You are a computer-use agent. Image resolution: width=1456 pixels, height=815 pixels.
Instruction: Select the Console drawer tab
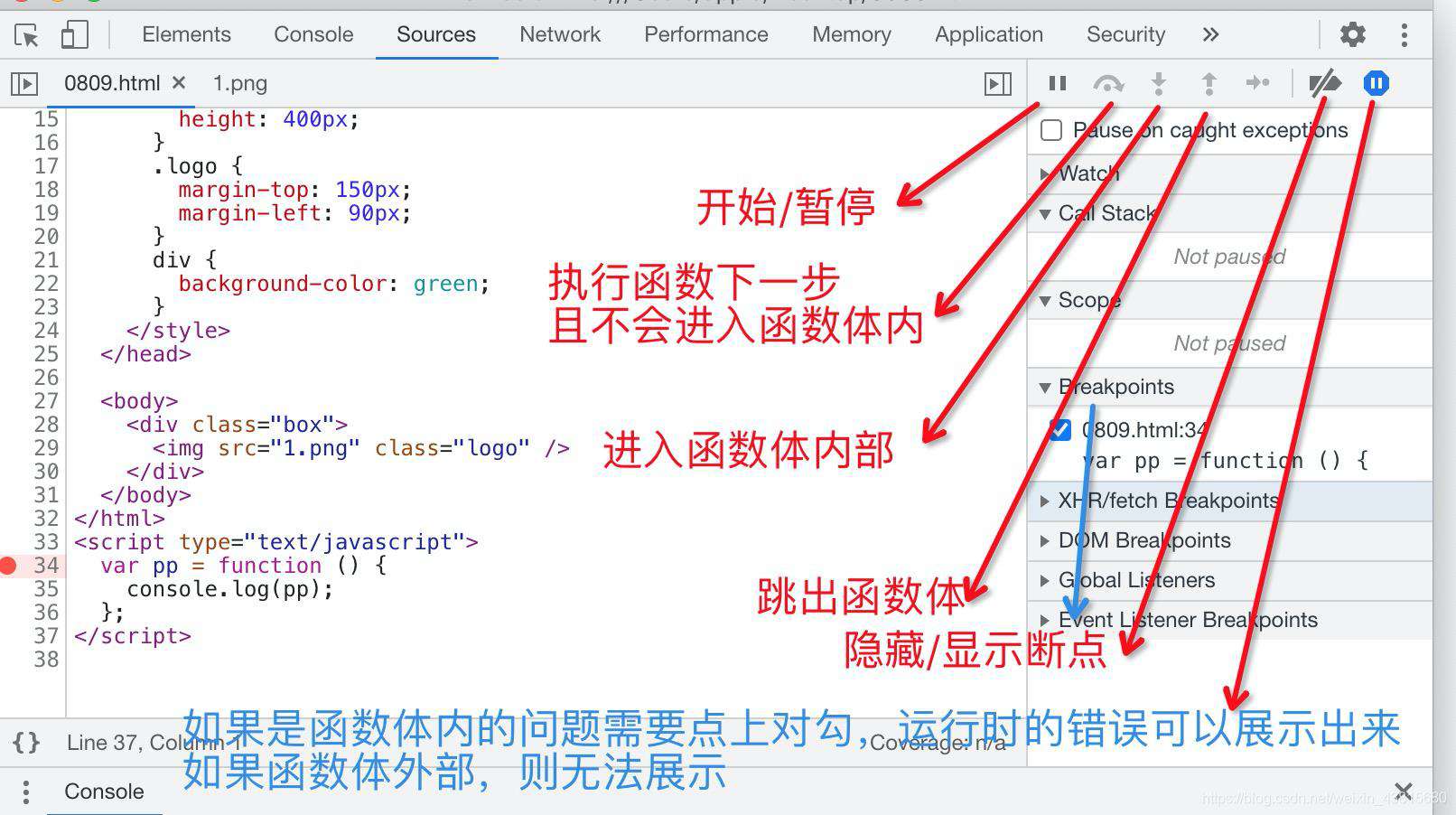pos(104,792)
